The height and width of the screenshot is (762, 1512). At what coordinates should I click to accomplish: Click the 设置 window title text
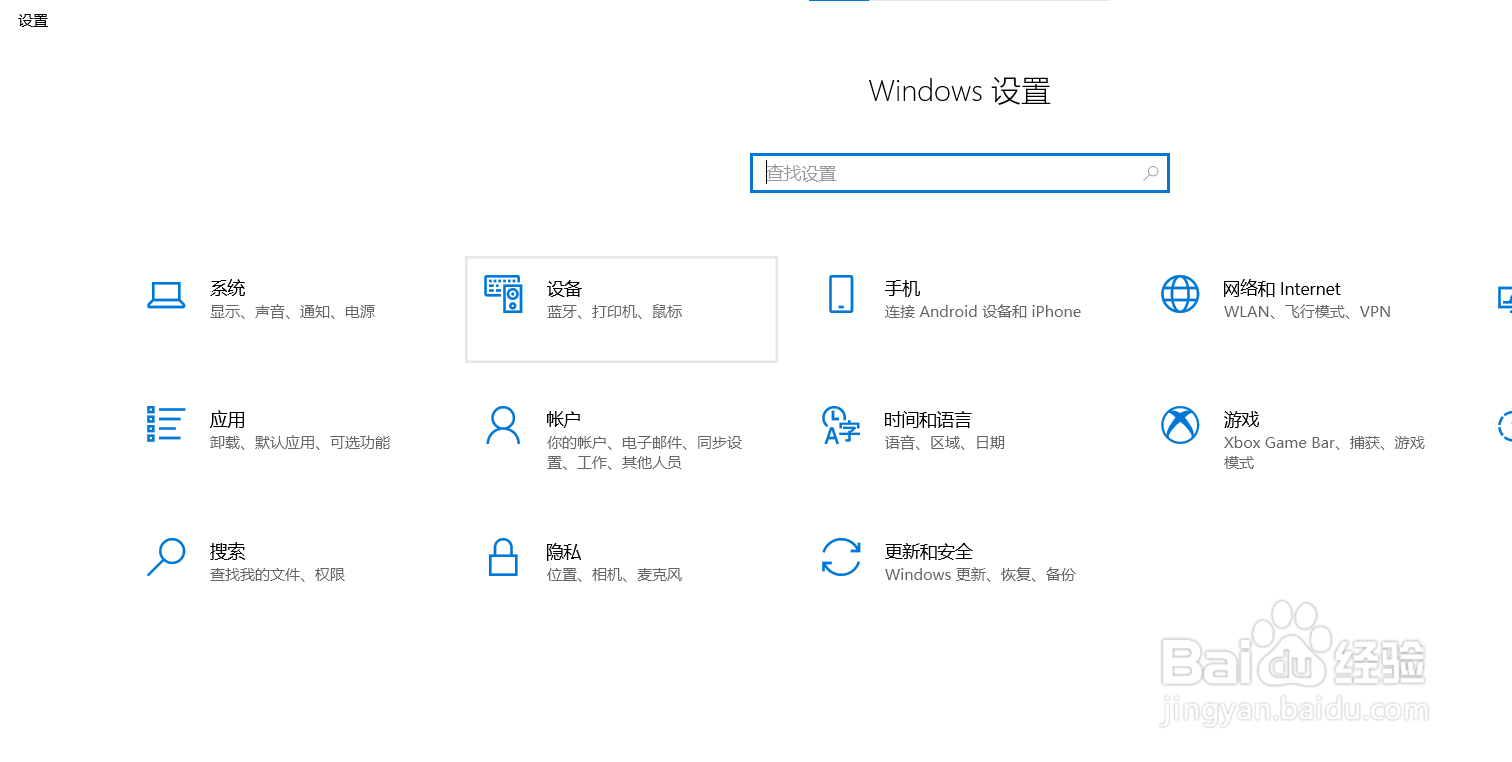coord(33,20)
